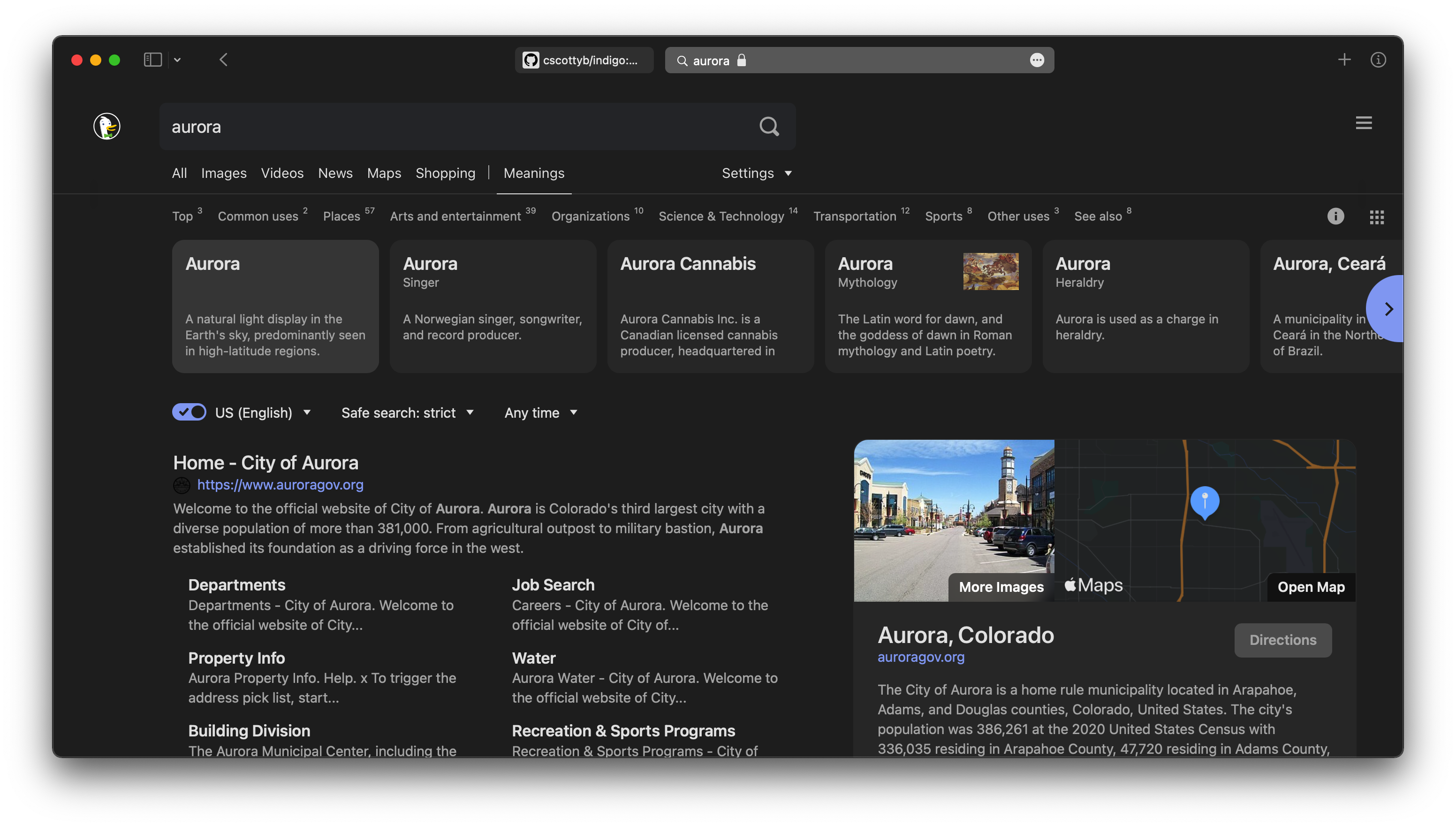1456x827 pixels.
Task: Click the Directions button
Action: pyautogui.click(x=1282, y=640)
